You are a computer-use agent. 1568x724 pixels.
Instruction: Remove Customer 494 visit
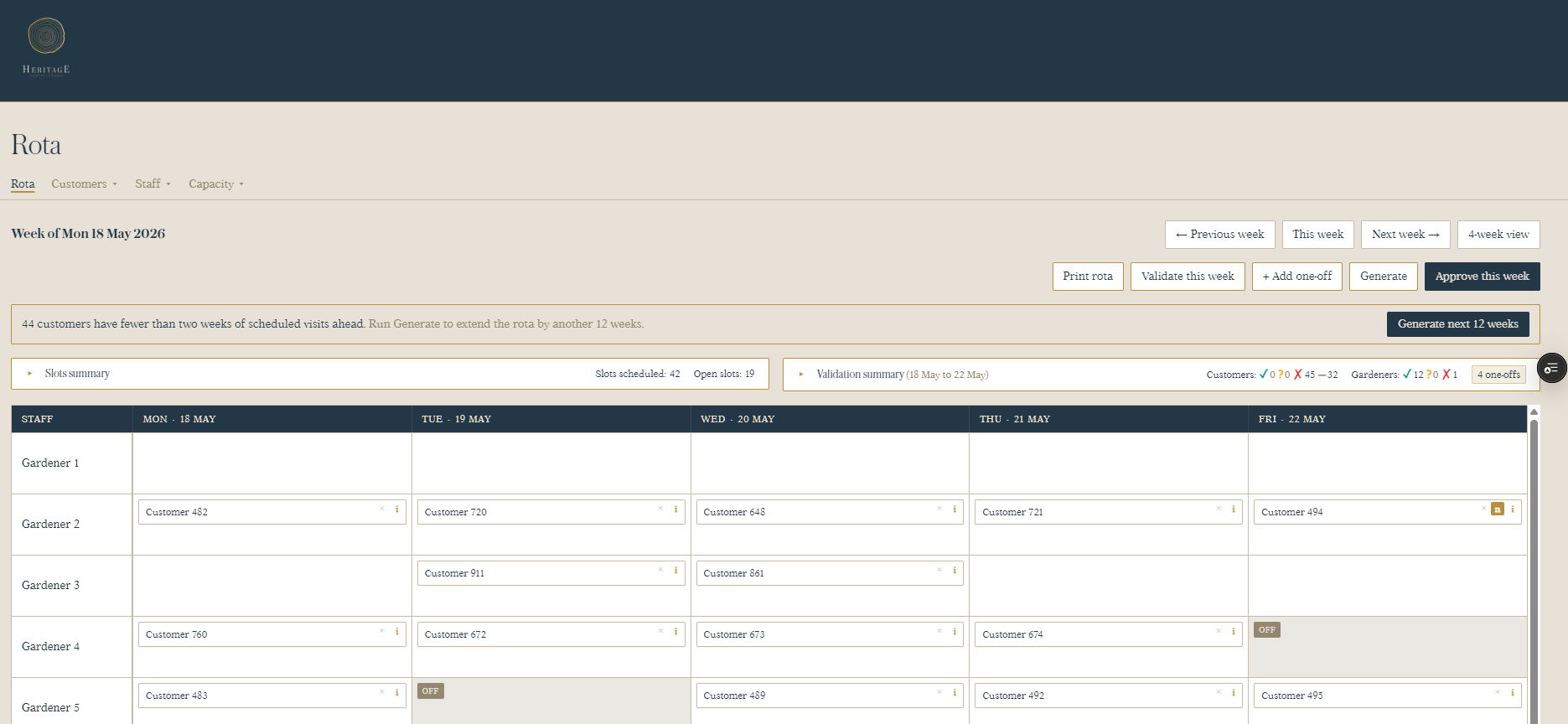click(x=1483, y=509)
